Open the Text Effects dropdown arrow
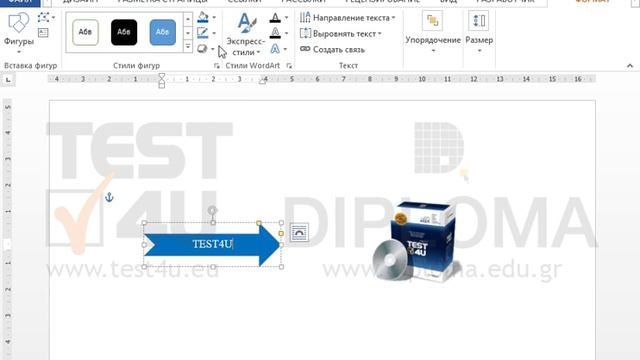 tap(285, 49)
